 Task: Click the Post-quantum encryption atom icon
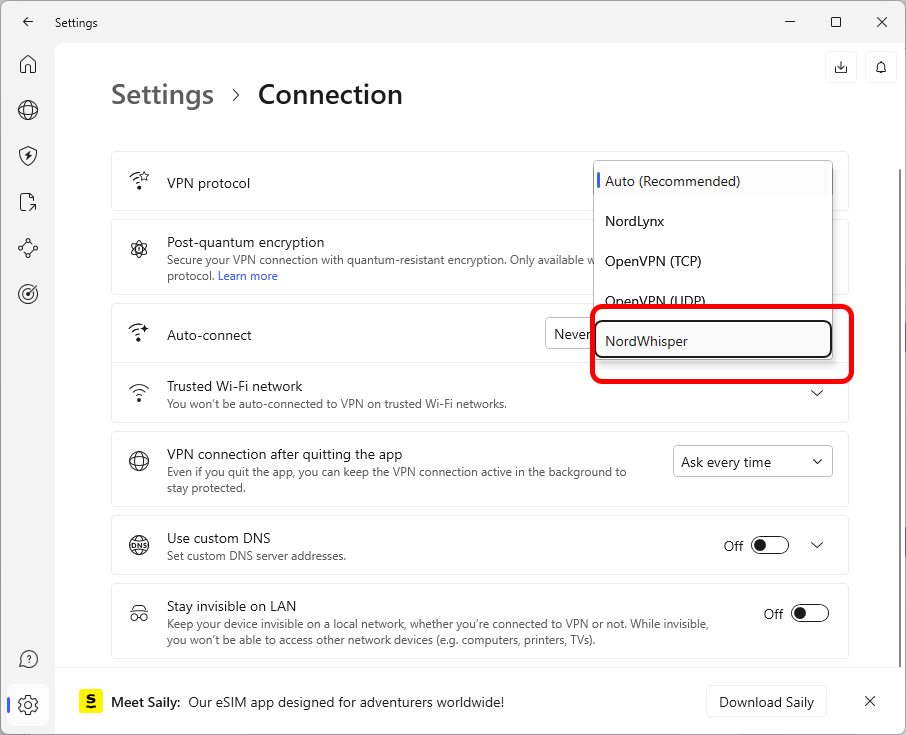139,250
